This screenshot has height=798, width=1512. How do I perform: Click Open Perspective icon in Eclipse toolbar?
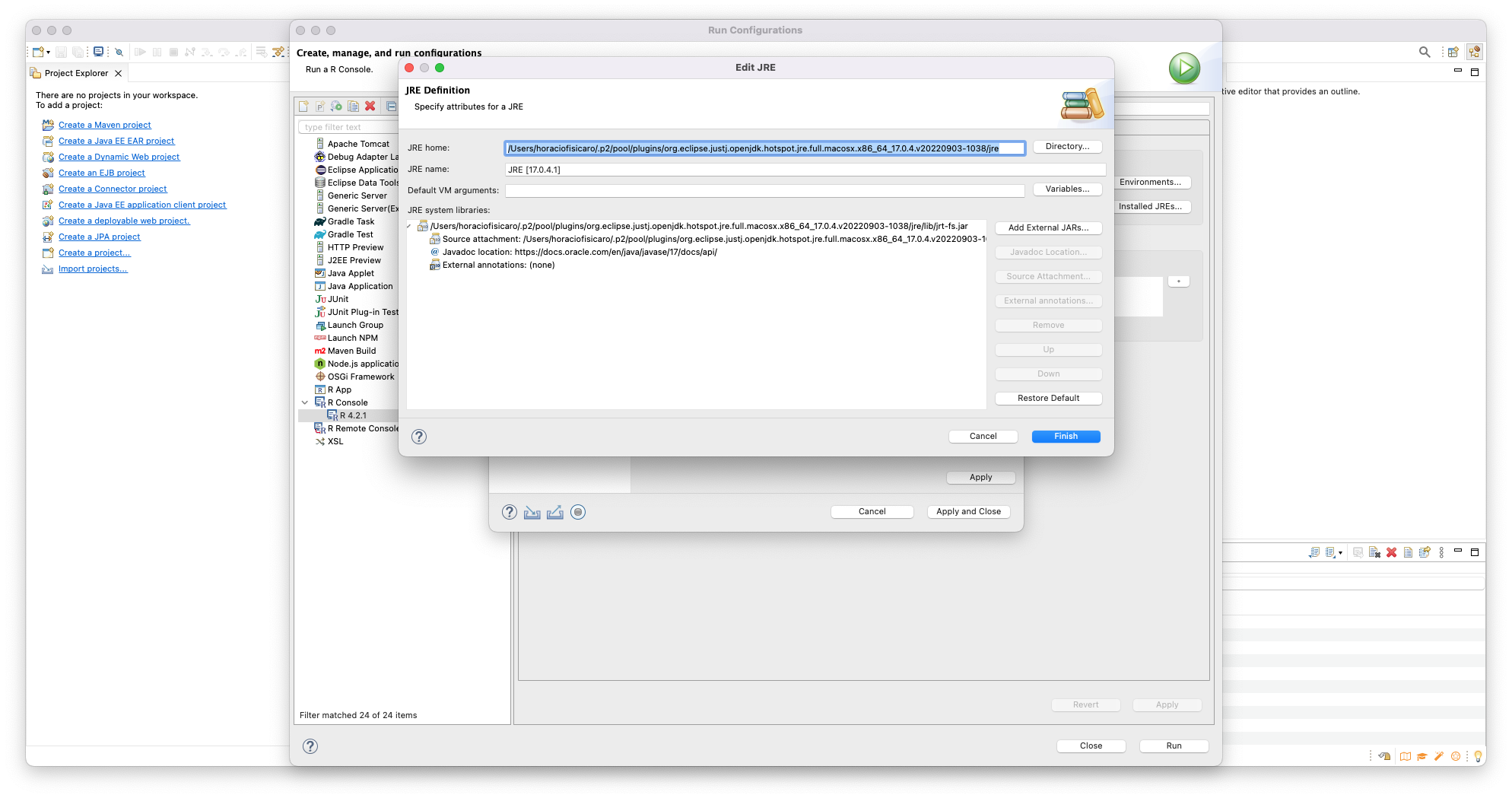tap(1453, 52)
